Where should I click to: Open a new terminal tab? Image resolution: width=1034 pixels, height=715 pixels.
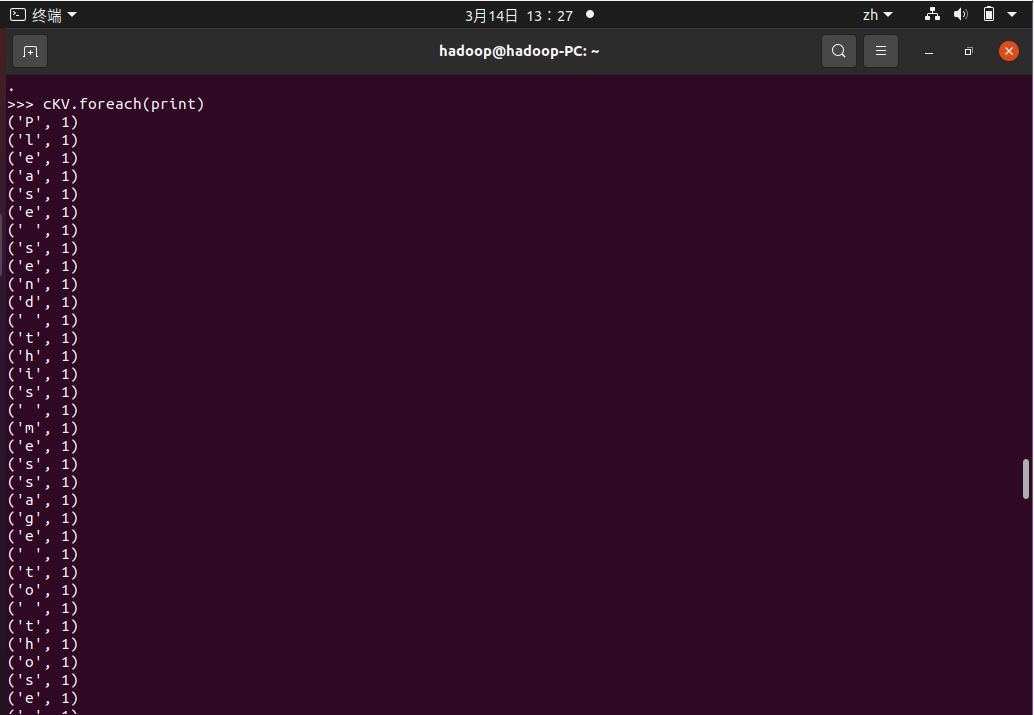[30, 51]
